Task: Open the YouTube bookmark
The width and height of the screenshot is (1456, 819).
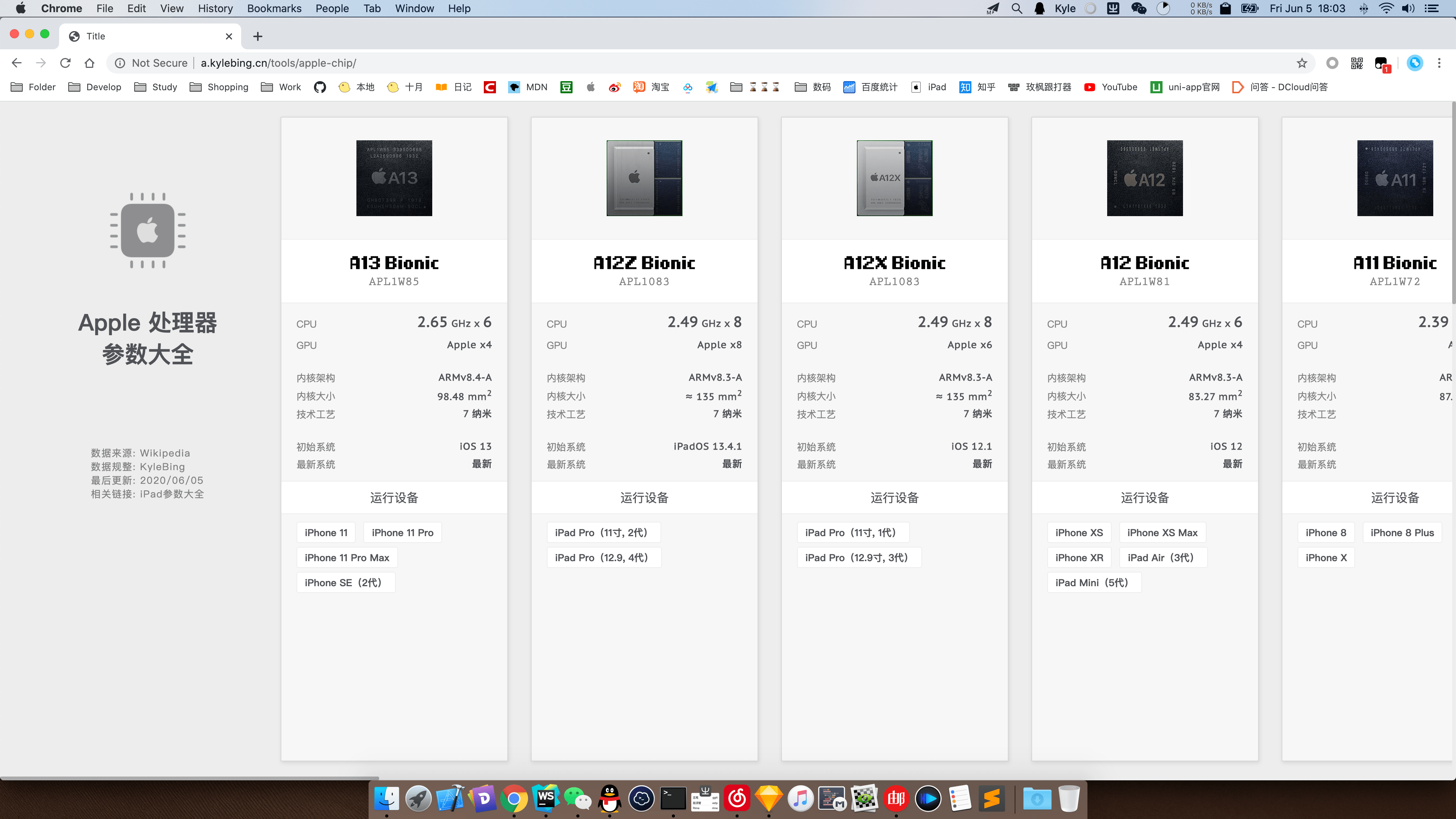Action: [x=1111, y=87]
